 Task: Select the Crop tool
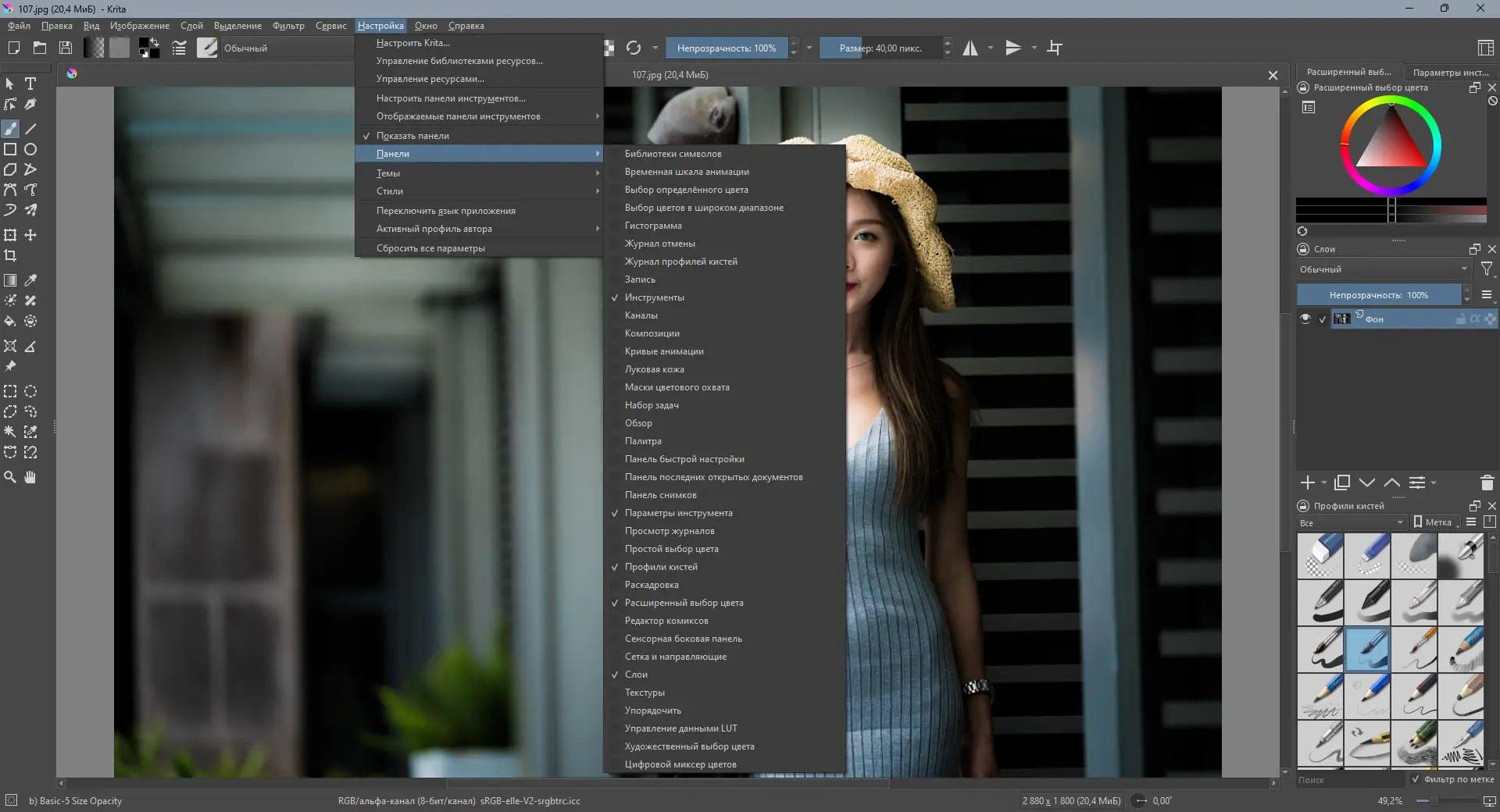(x=10, y=255)
